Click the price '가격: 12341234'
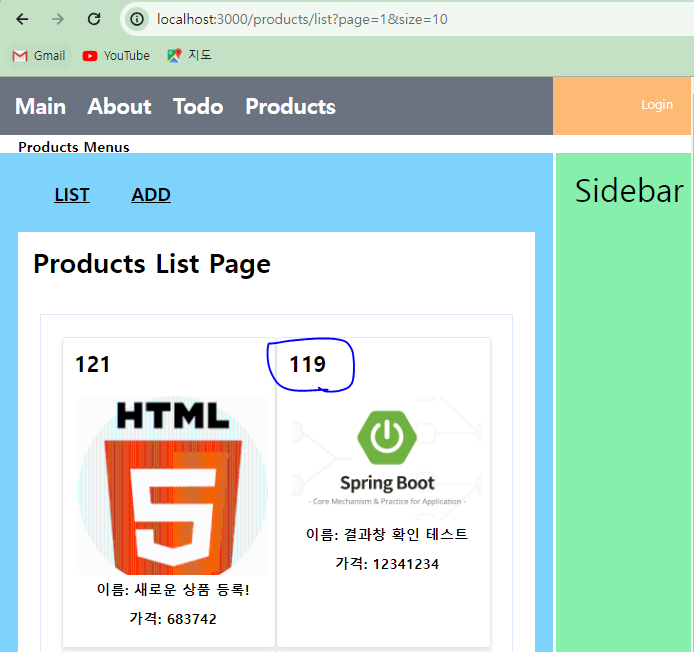The image size is (694, 652). [x=387, y=564]
